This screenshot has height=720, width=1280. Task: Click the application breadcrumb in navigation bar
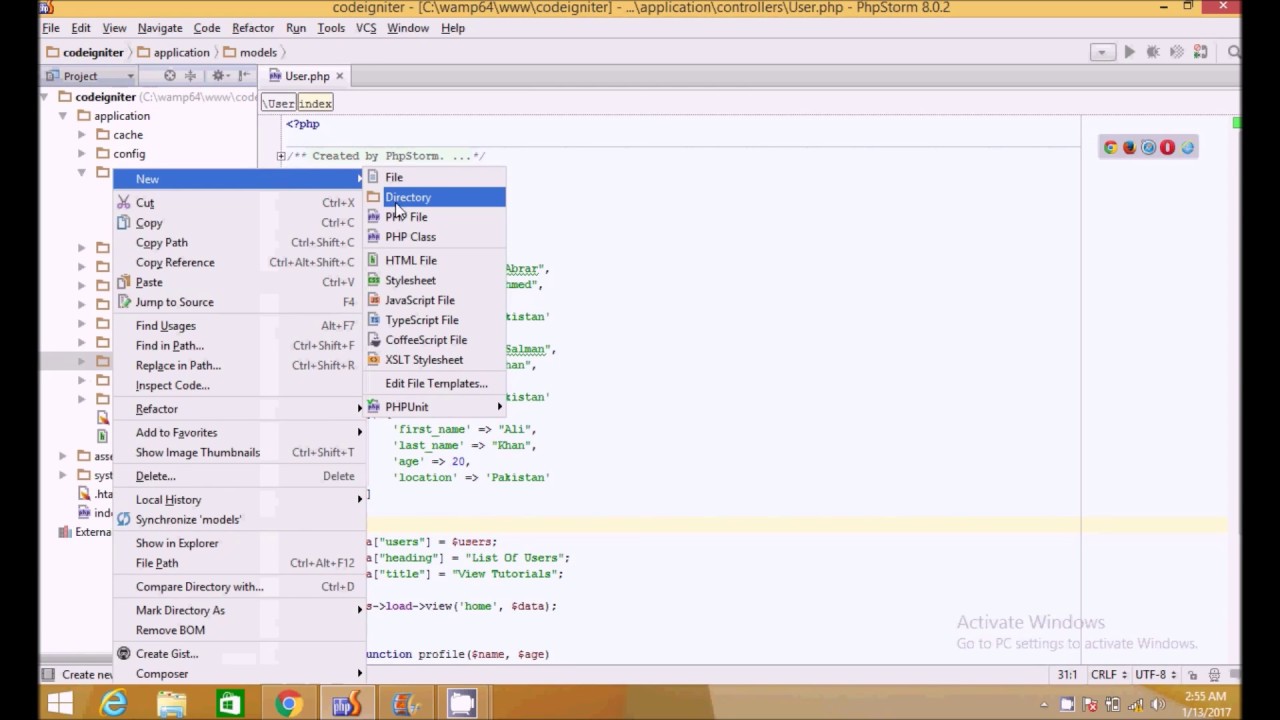174,52
